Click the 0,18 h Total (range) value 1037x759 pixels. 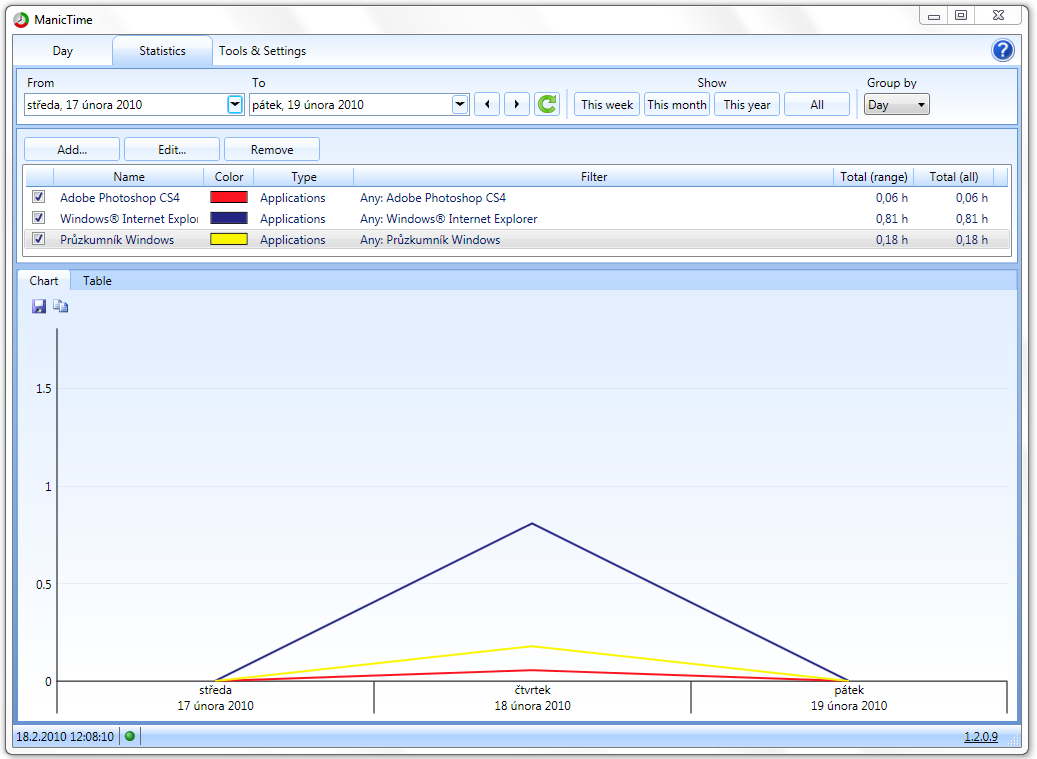(892, 240)
